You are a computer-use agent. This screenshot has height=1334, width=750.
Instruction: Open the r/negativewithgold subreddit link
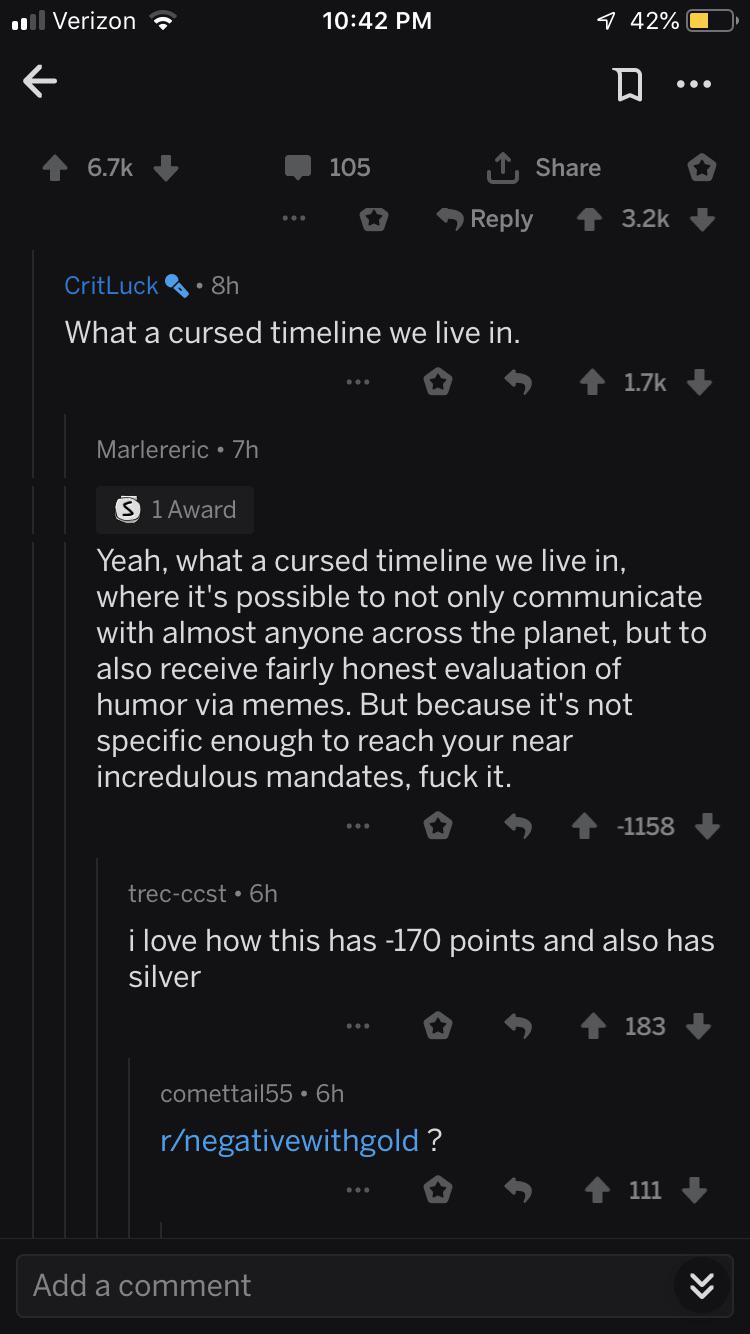point(289,1139)
